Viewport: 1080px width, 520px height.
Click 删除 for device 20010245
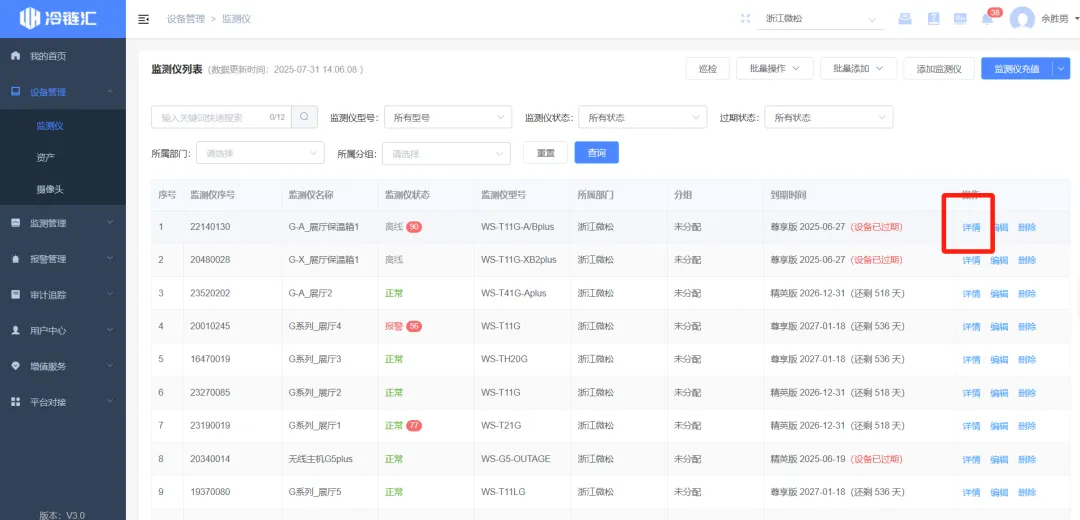point(1027,326)
